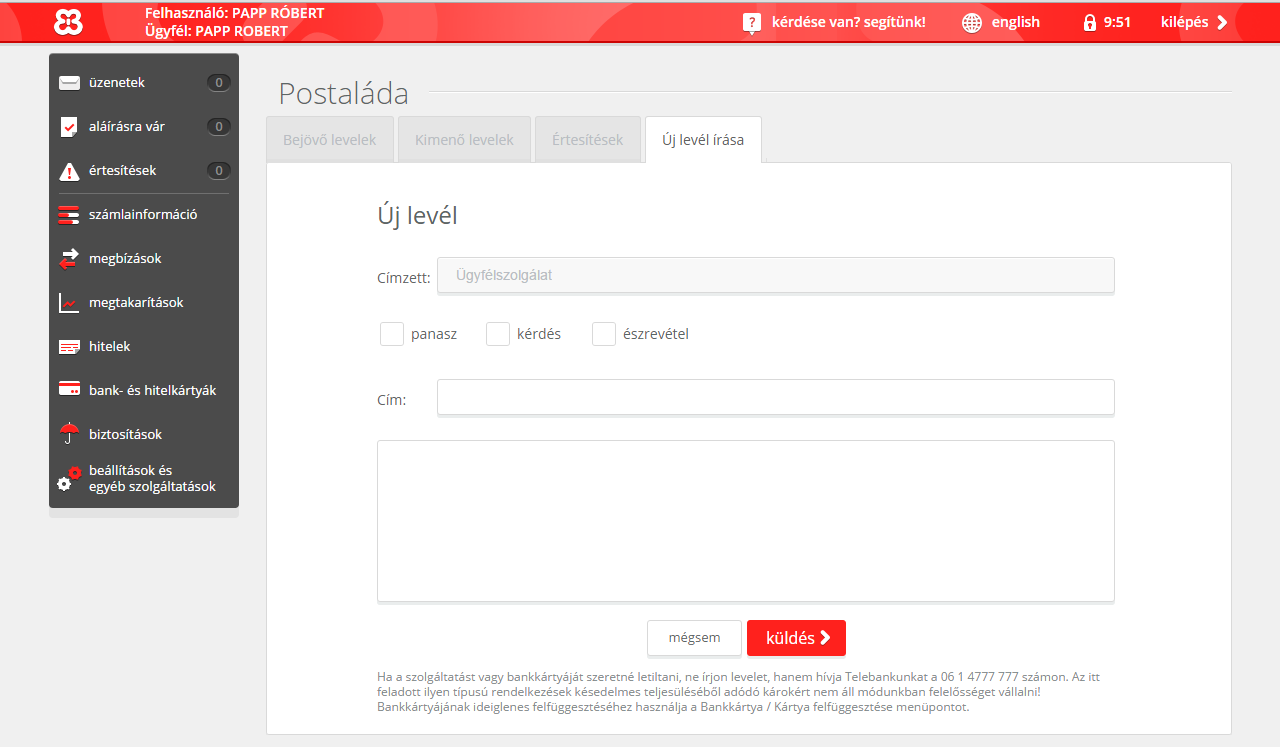Click the üzenetek counter badge

coord(219,83)
